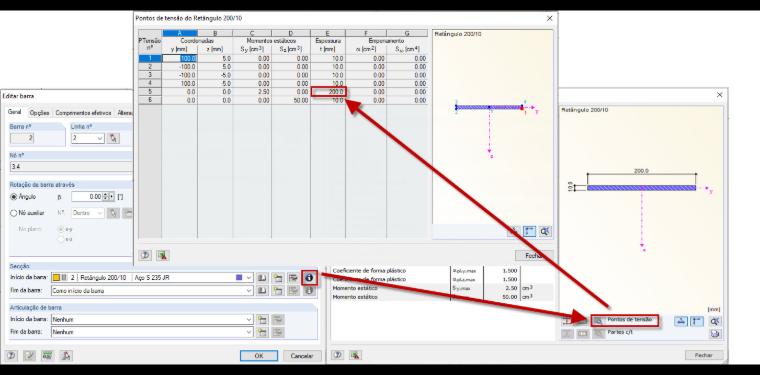Click yellow color swatch of section 2
The image size is (760, 375).
pos(56,278)
